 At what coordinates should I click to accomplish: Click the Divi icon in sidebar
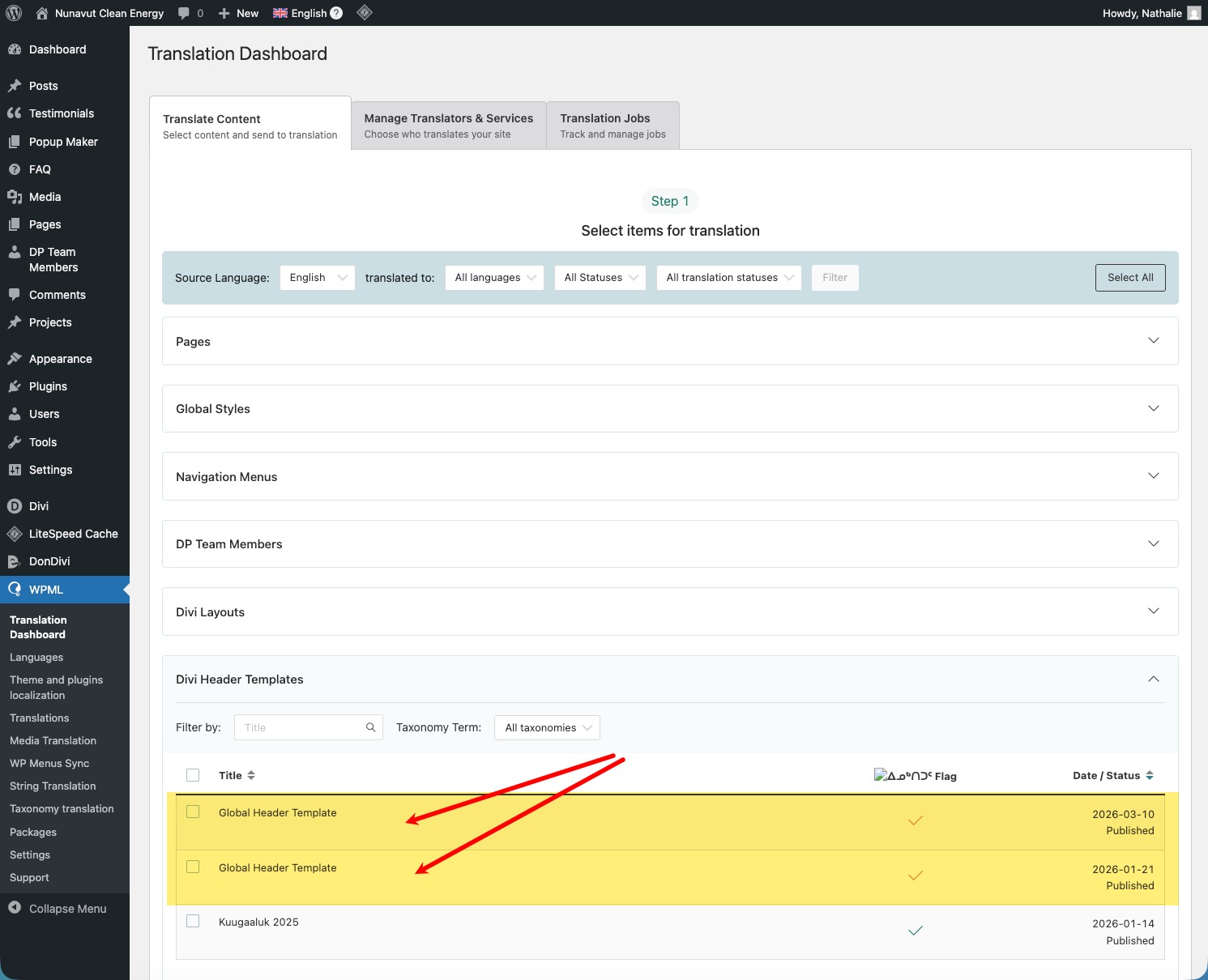point(15,506)
